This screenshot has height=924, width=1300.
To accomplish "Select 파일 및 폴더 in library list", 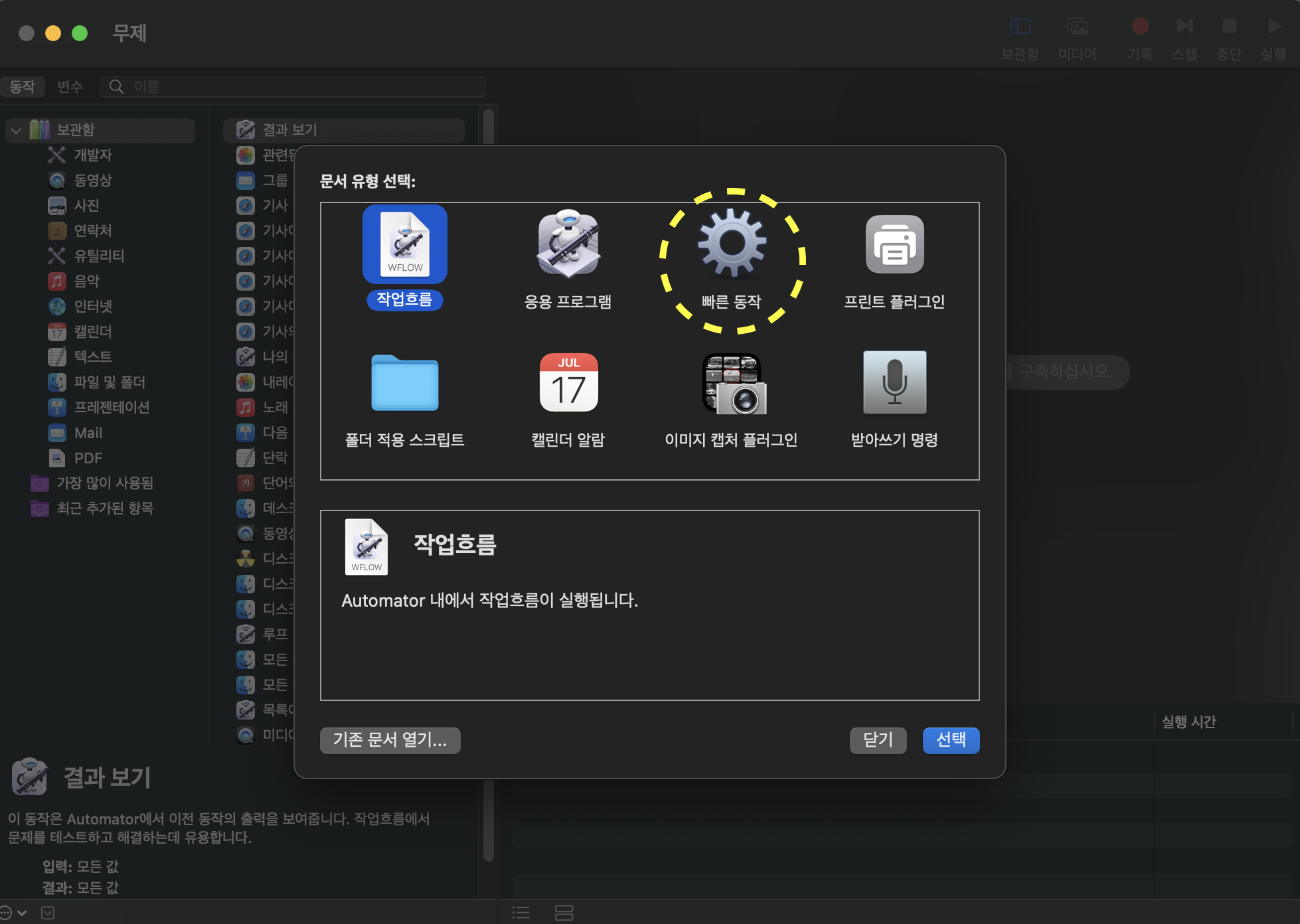I will click(110, 382).
